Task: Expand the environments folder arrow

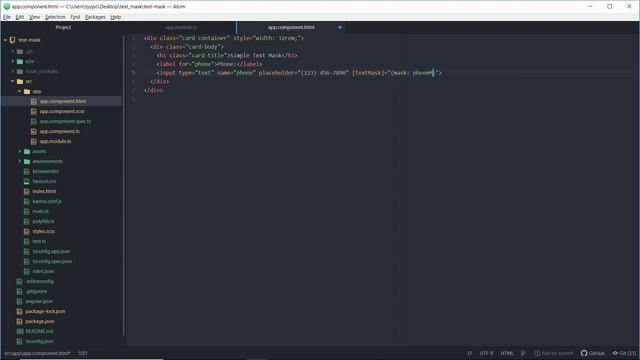Action: coord(20,161)
